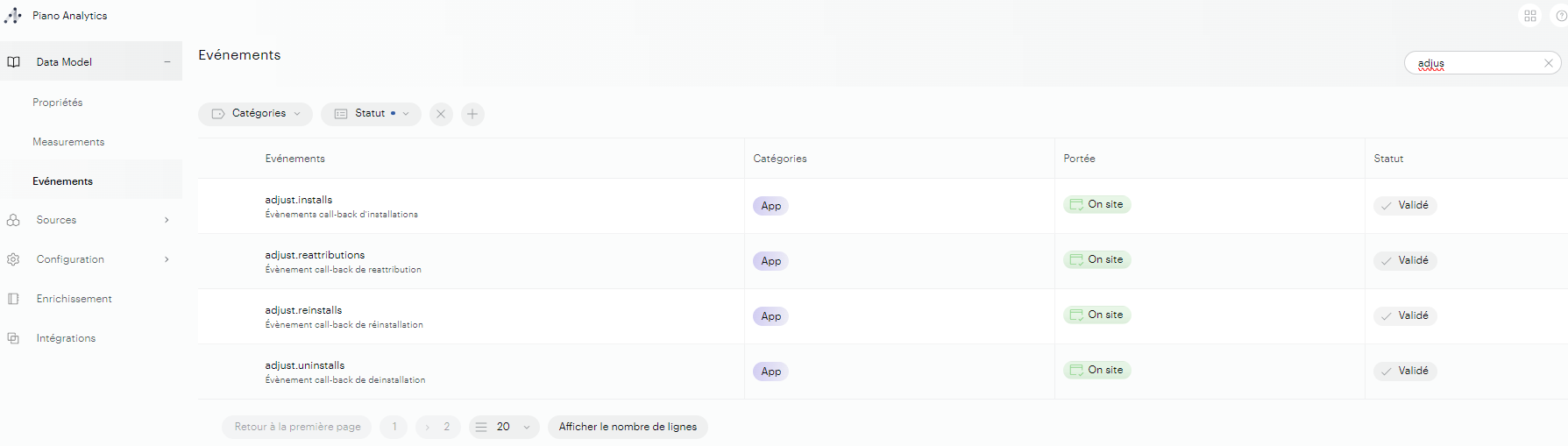1568x446 pixels.
Task: Open the rows-per-page dropdown showing 20
Action: tap(504, 427)
